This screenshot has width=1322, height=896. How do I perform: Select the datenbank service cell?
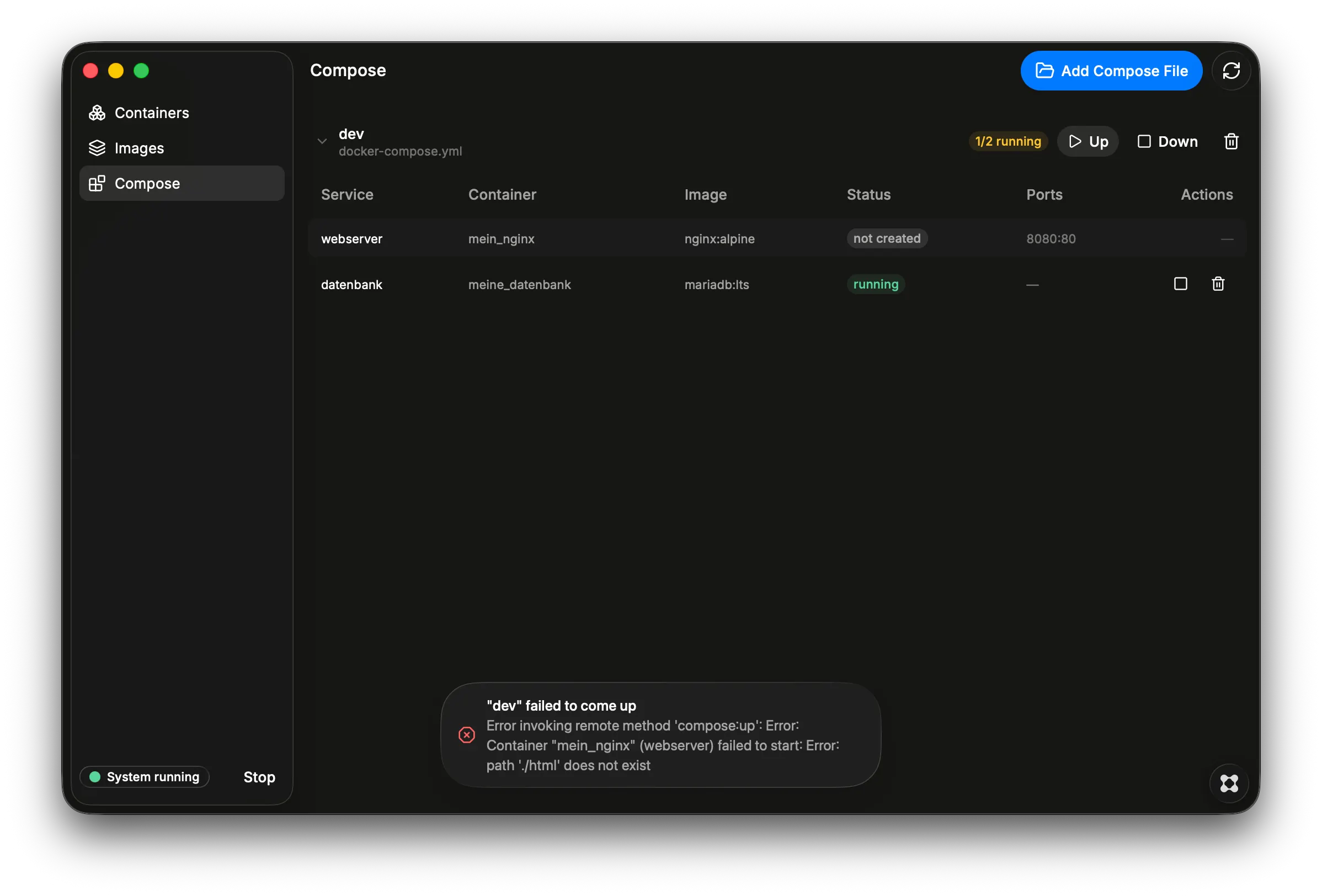(x=351, y=285)
